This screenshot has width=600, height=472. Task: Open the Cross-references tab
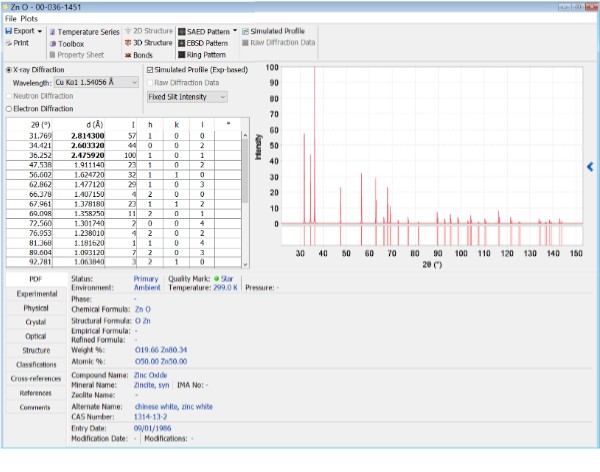click(35, 379)
